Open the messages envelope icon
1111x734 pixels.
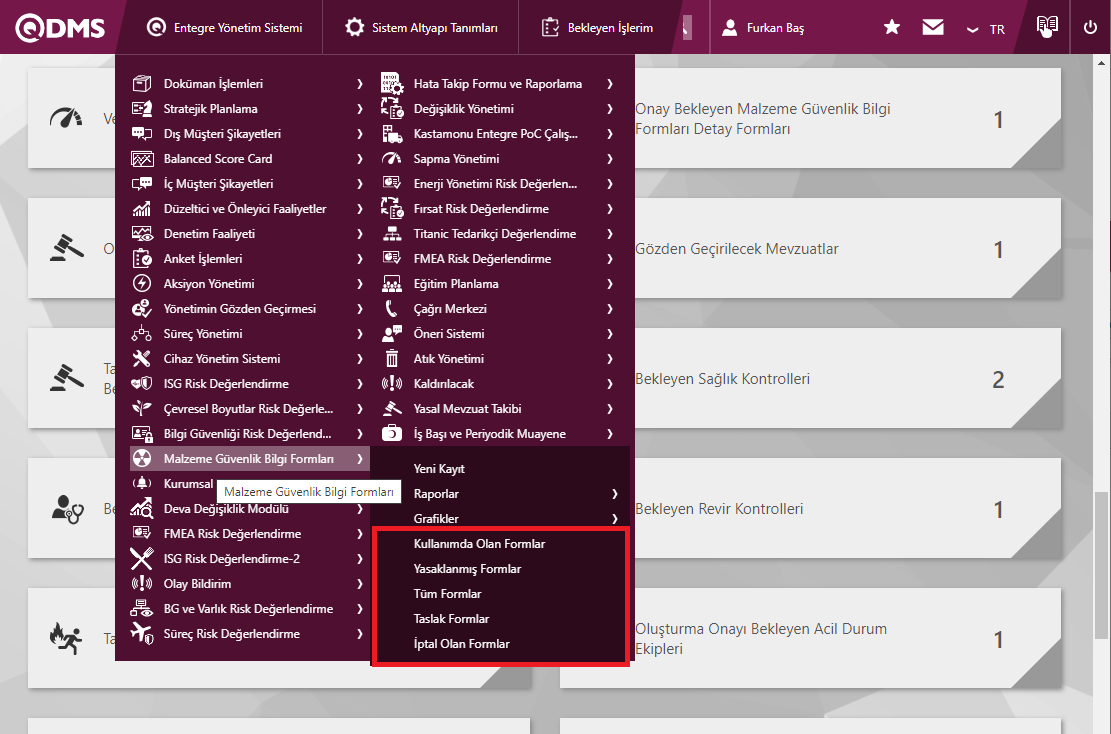click(933, 28)
